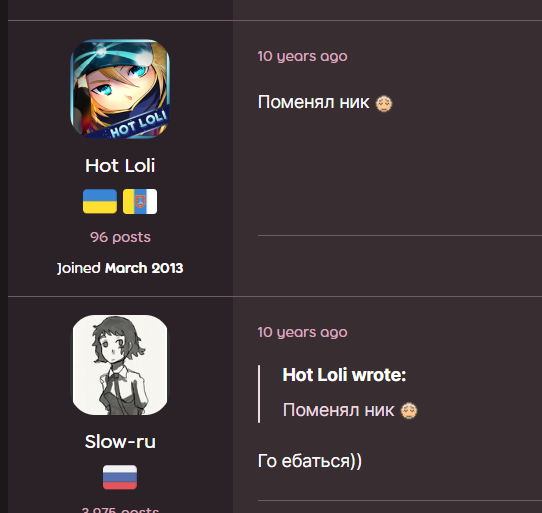Click the Joined March 2013 text
542x513 pixels.
[x=120, y=268]
